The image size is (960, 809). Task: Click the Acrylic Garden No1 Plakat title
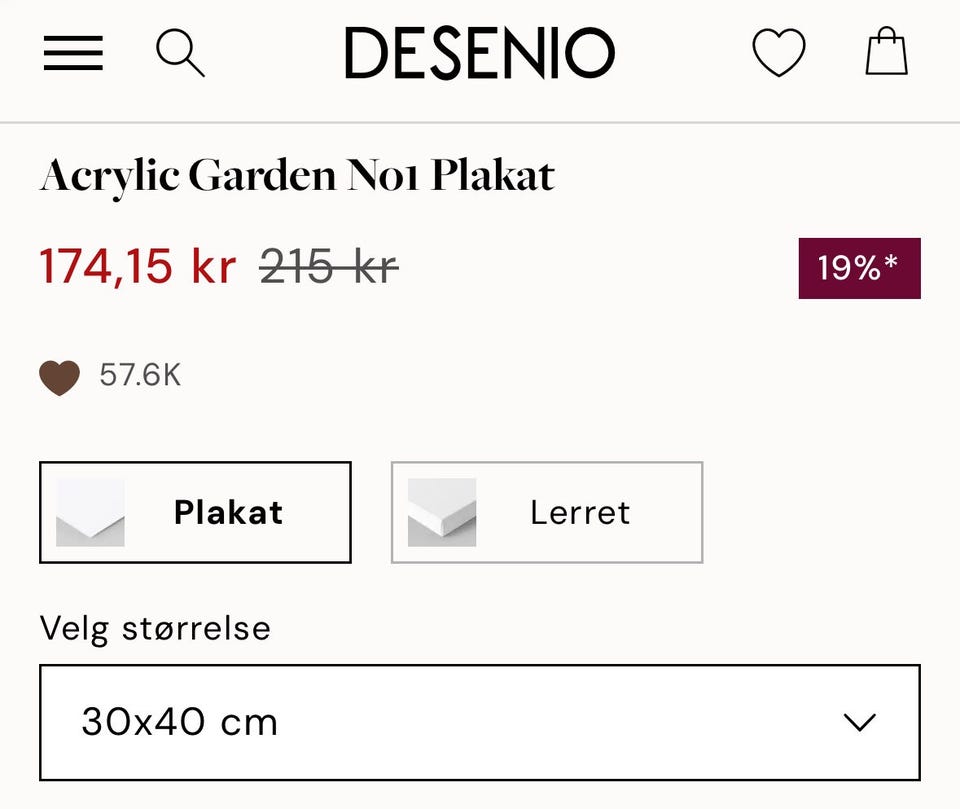(296, 175)
